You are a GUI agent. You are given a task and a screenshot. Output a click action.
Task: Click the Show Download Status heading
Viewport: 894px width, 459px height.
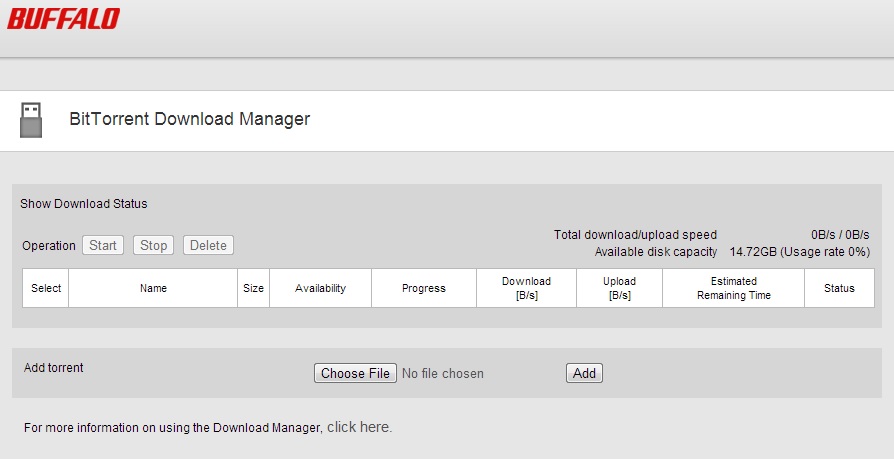pyautogui.click(x=84, y=204)
